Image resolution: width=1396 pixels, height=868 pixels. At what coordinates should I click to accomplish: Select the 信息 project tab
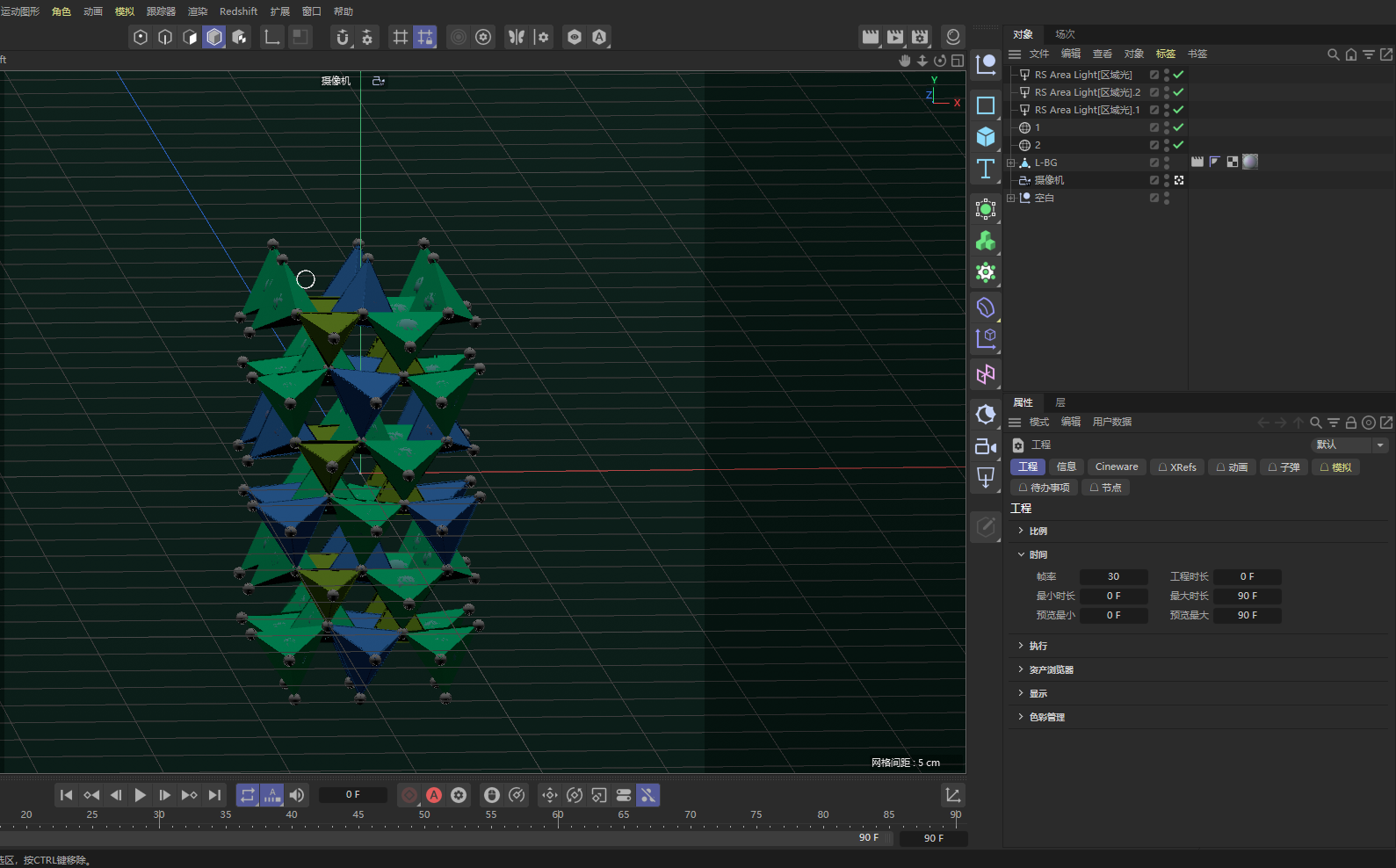point(1067,467)
